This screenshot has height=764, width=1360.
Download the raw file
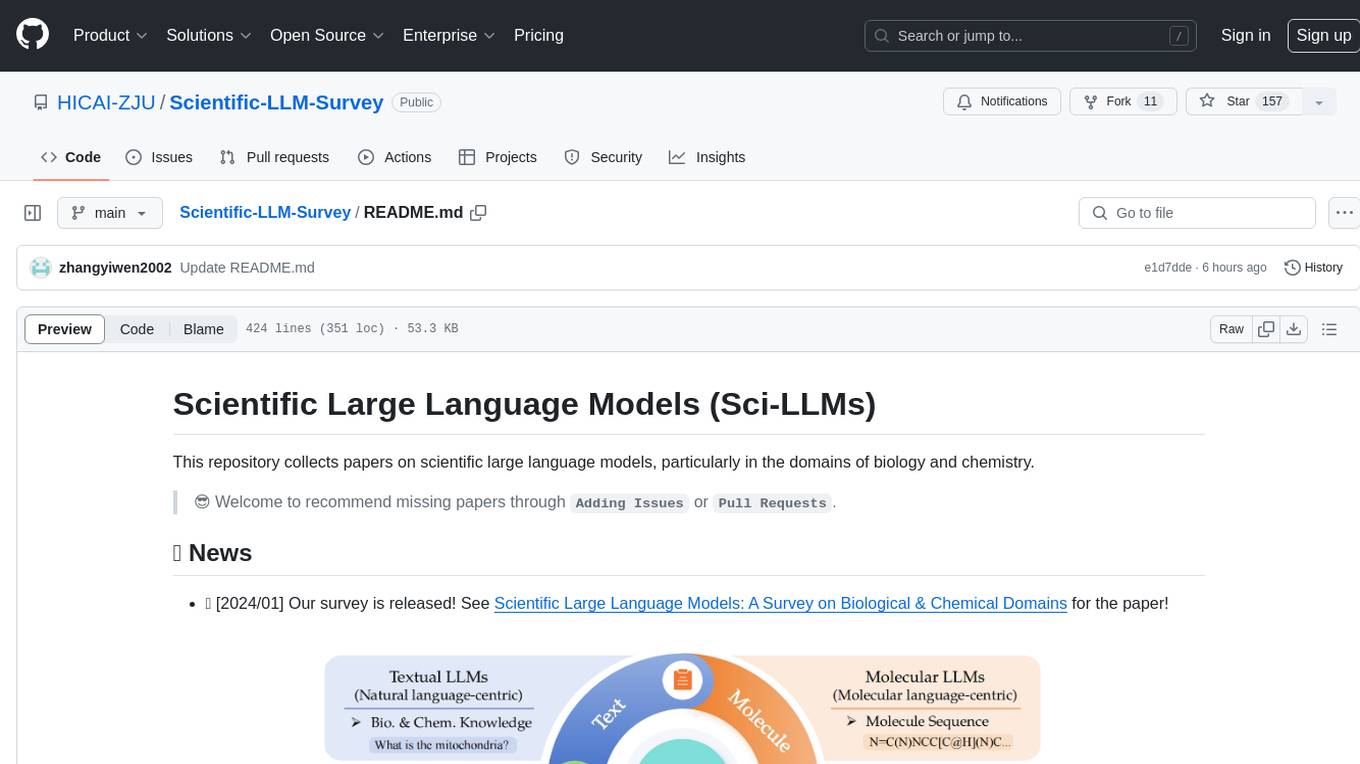[x=1294, y=329]
